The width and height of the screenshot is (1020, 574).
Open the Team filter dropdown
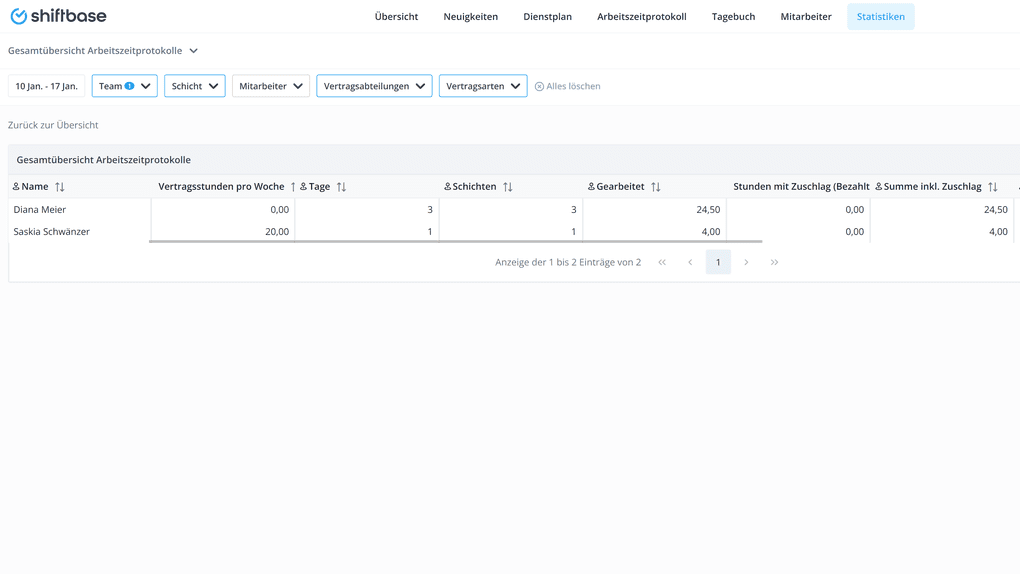(124, 86)
